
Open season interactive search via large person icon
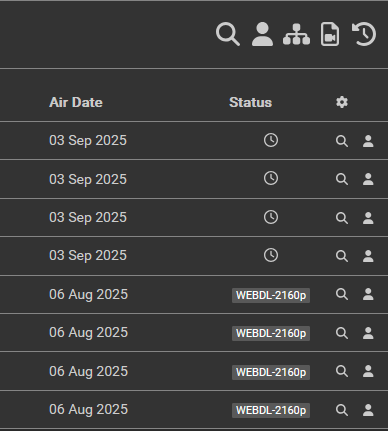(262, 34)
